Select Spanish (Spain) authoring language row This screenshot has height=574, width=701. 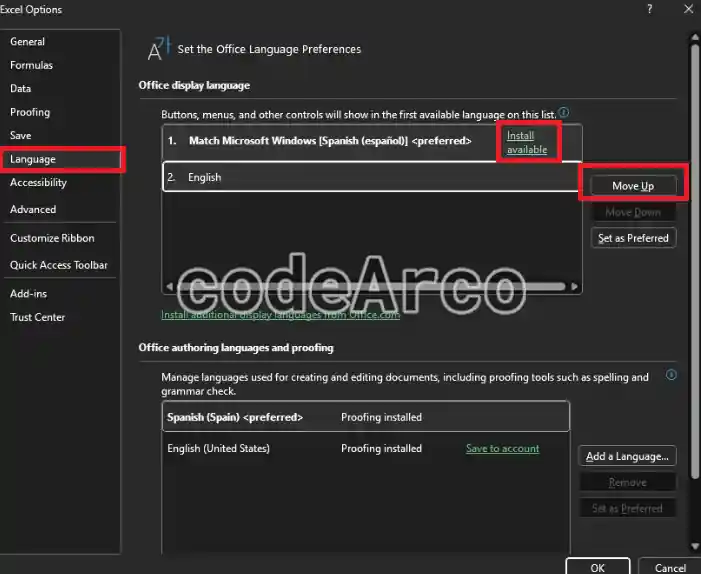[x=366, y=417]
